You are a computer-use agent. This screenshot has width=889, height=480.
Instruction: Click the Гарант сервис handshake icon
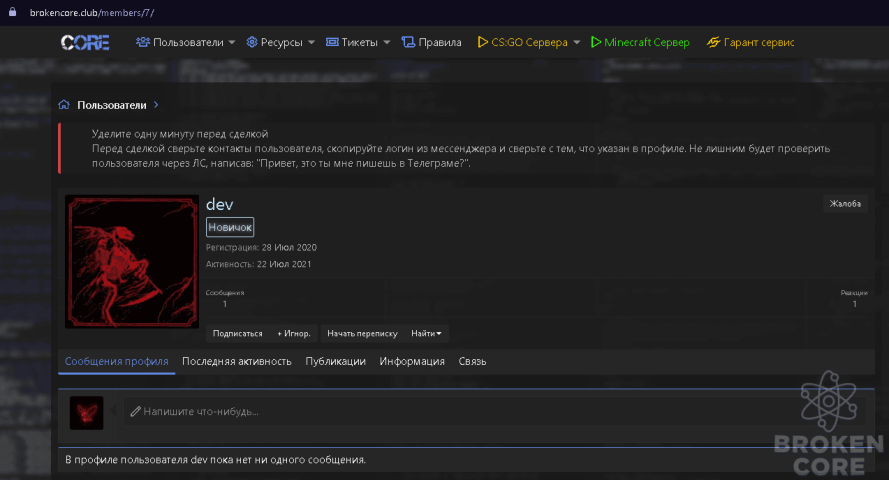click(713, 42)
